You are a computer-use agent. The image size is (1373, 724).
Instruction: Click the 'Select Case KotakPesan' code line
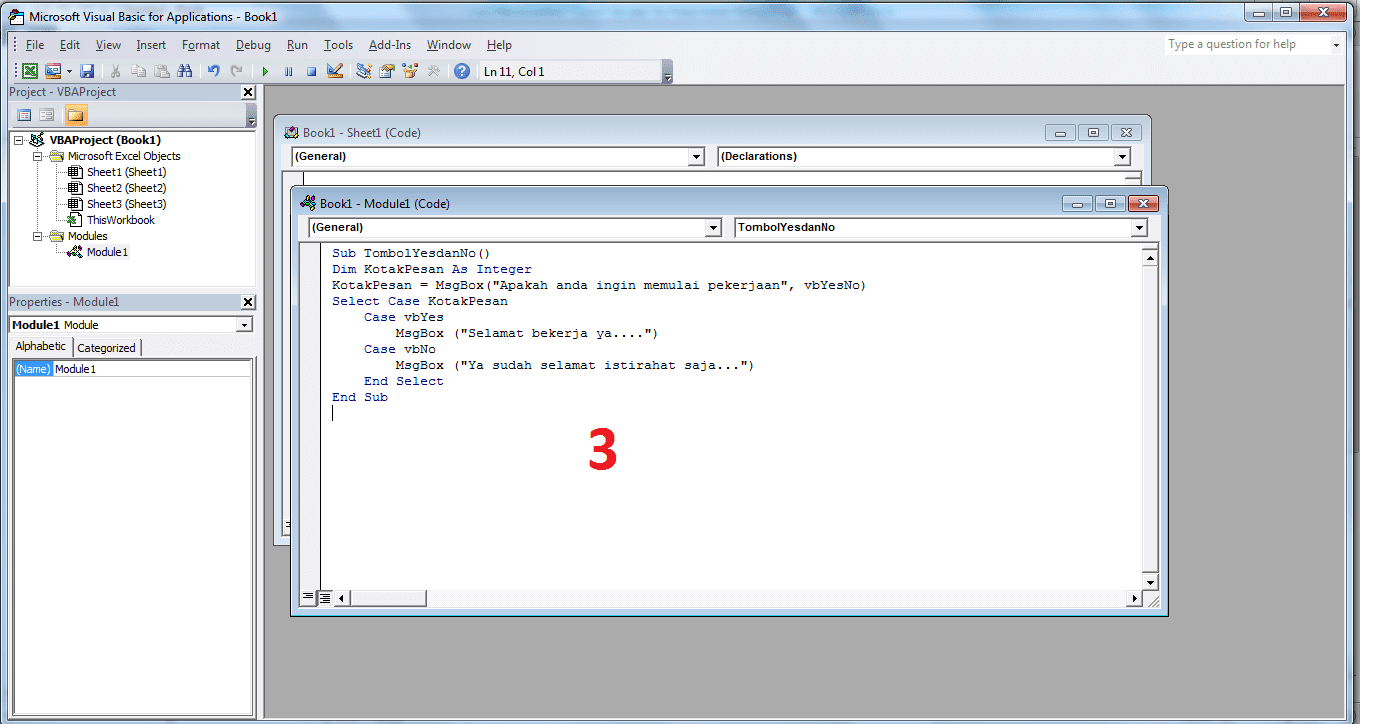420,301
